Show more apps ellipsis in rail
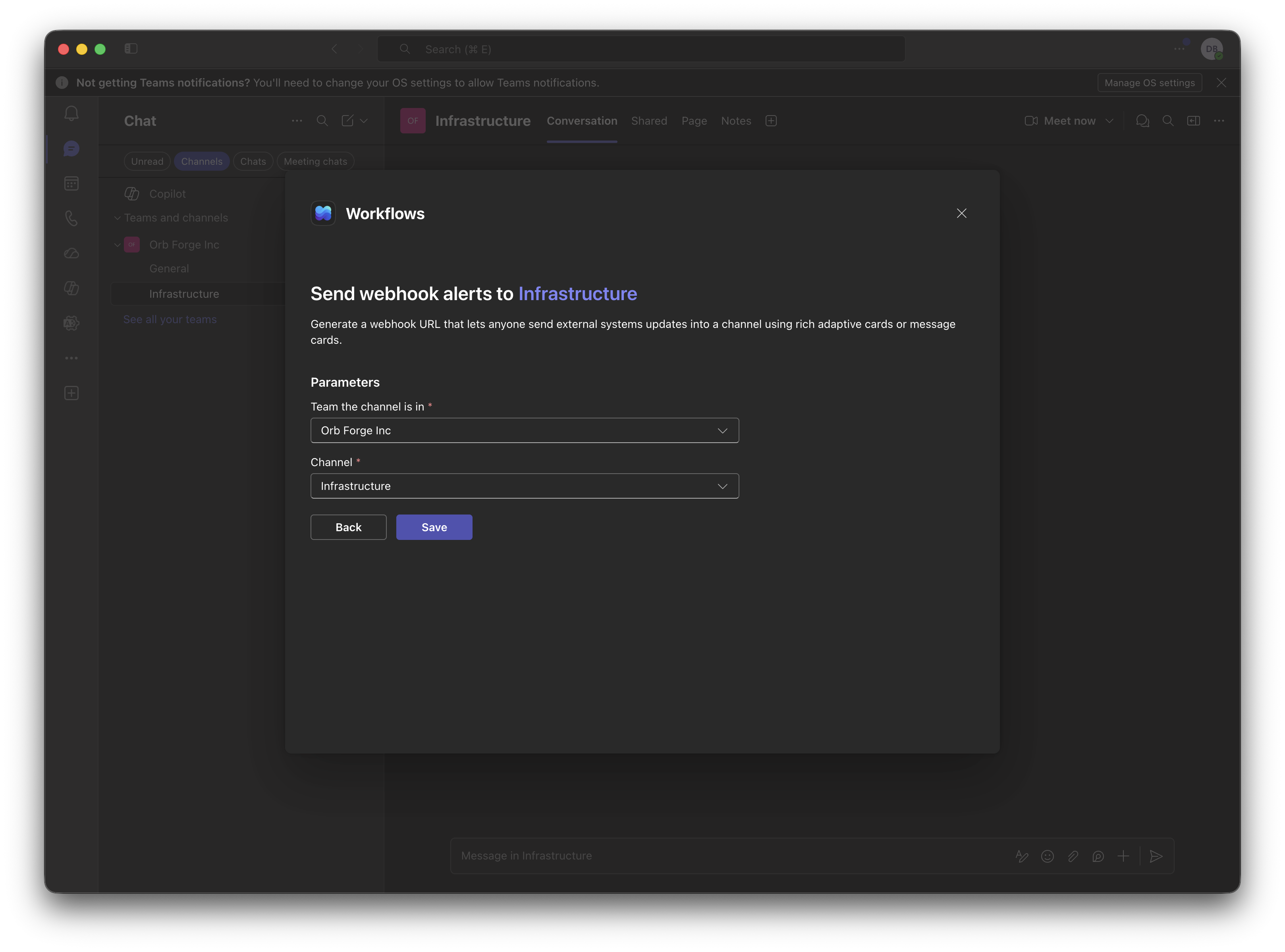Image resolution: width=1285 pixels, height=952 pixels. [71, 358]
